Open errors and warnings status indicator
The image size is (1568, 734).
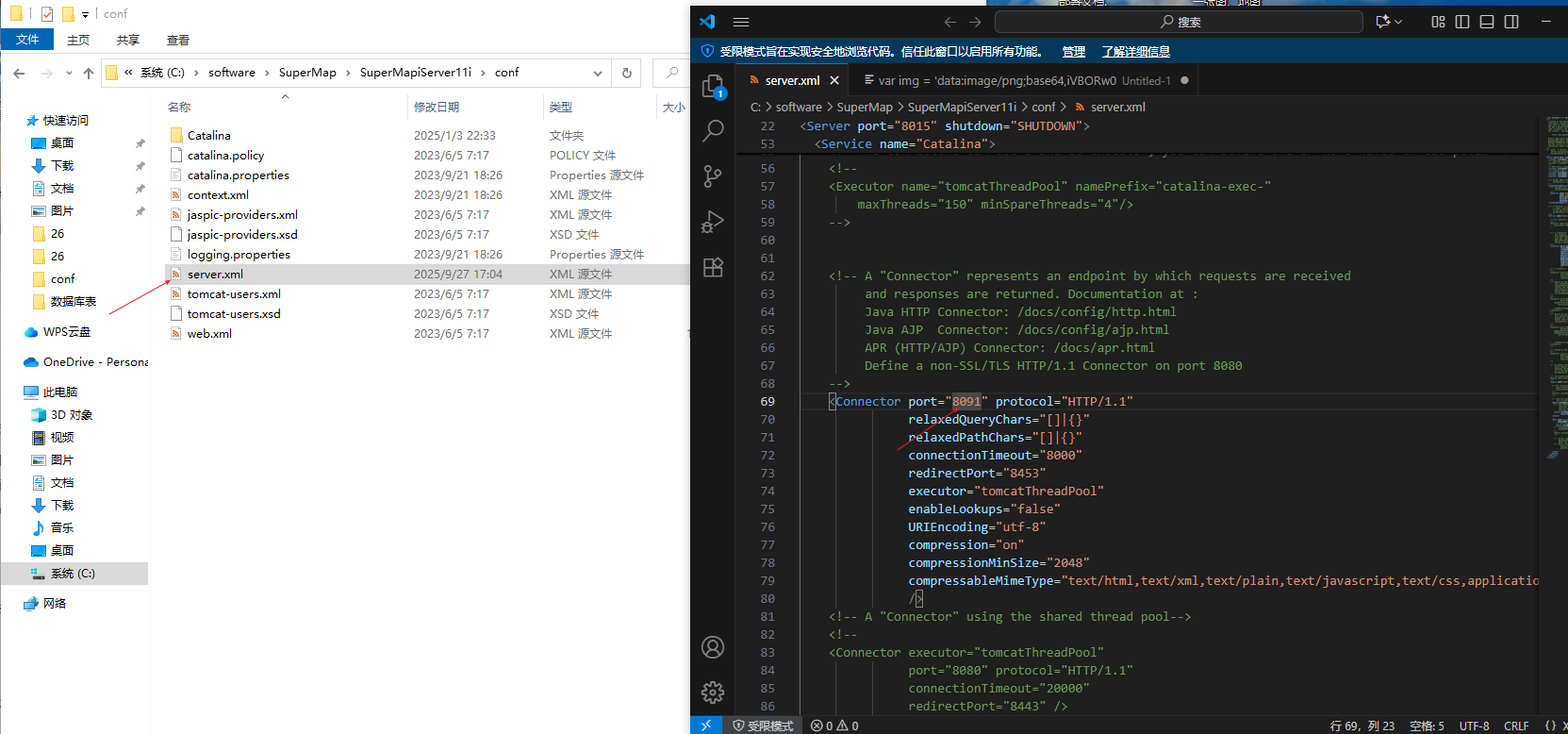click(834, 726)
